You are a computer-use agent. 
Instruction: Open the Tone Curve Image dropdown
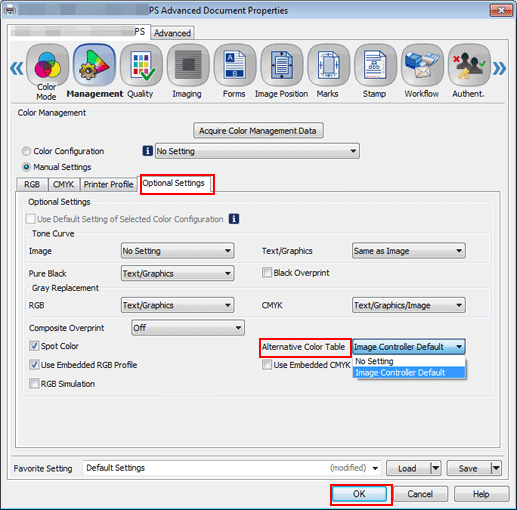pyautogui.click(x=177, y=251)
